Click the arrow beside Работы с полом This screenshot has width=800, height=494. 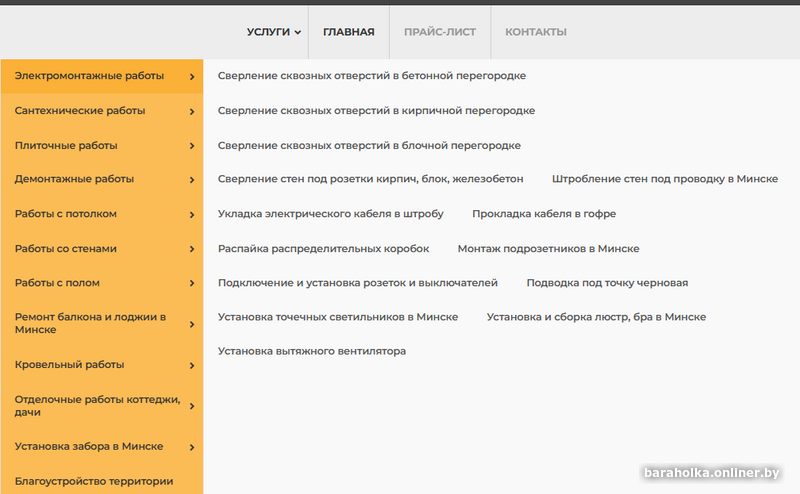(x=191, y=283)
